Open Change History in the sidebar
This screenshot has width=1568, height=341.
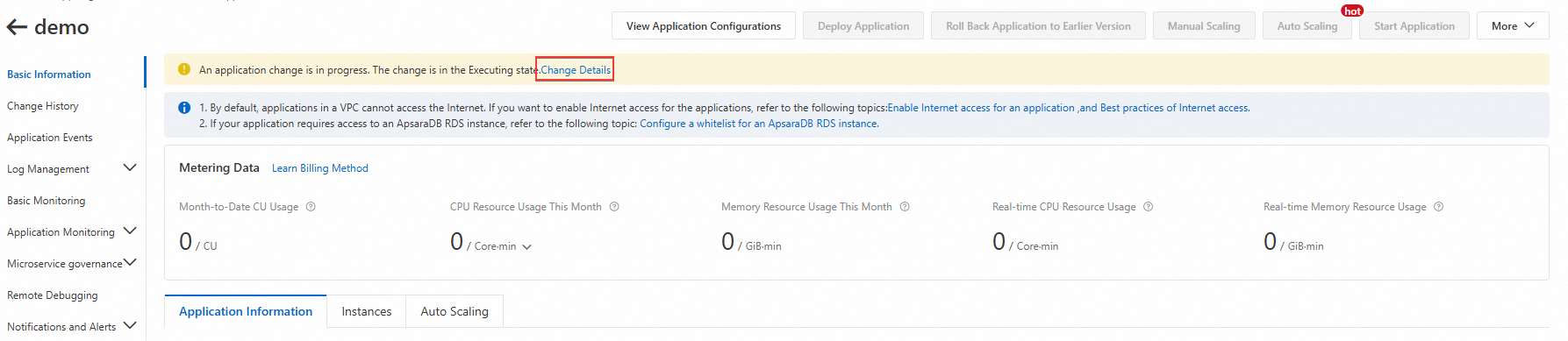coord(43,106)
